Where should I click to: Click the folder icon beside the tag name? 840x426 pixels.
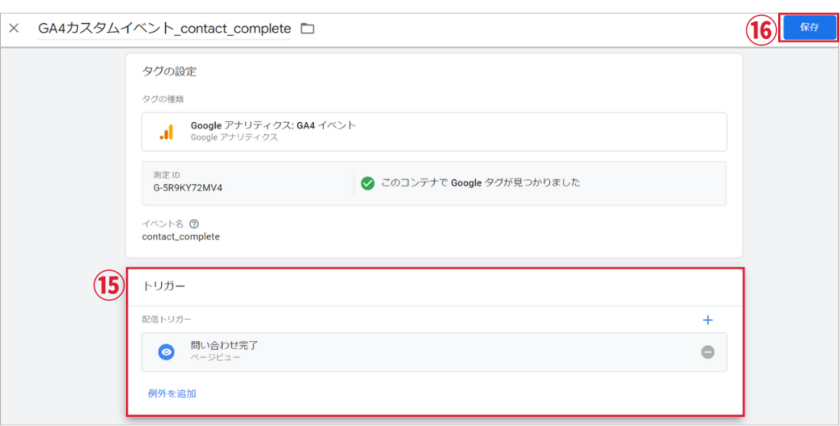(308, 29)
